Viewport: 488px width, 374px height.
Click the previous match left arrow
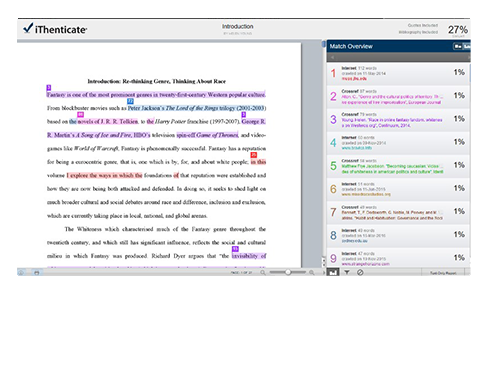pos(332,58)
